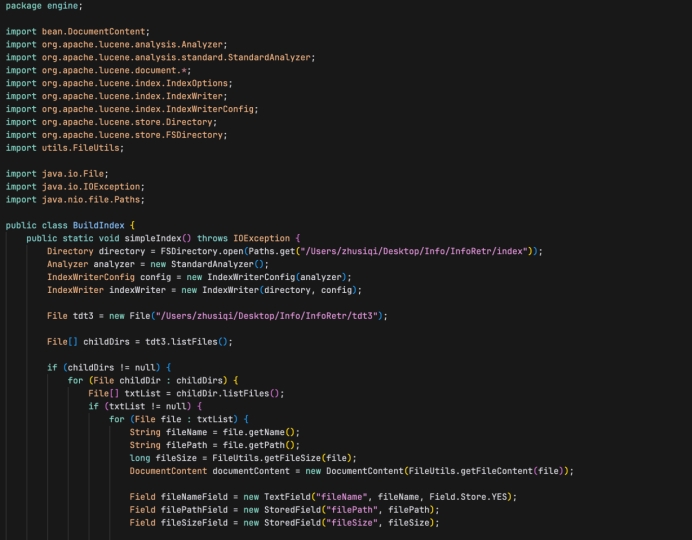Click the utils.FileUtils import statement
Screen dimensions: 692x540
[x=65, y=147]
